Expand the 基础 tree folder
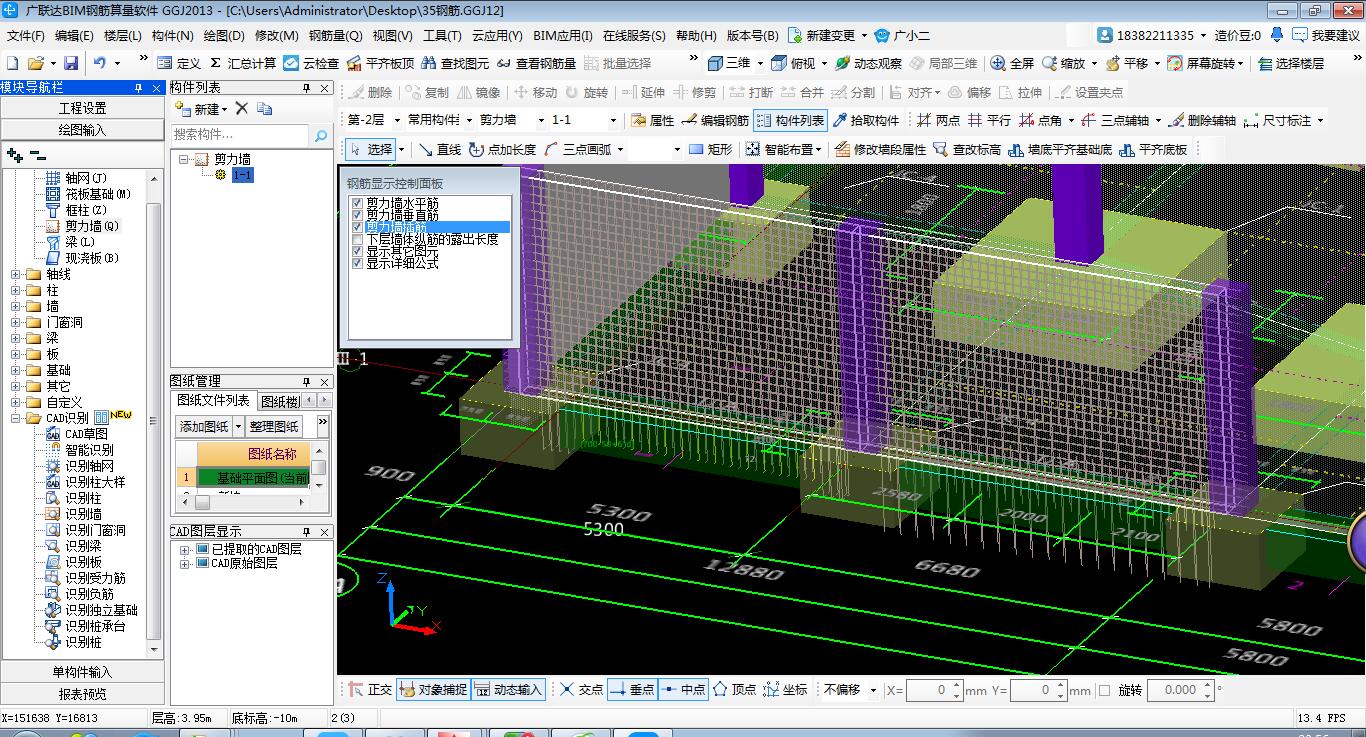 click(x=15, y=370)
